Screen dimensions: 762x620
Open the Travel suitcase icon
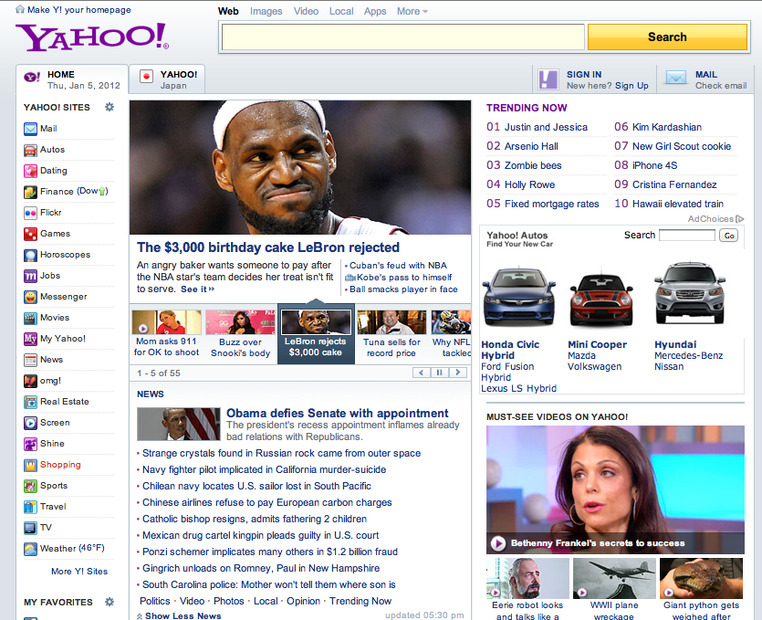(30, 507)
